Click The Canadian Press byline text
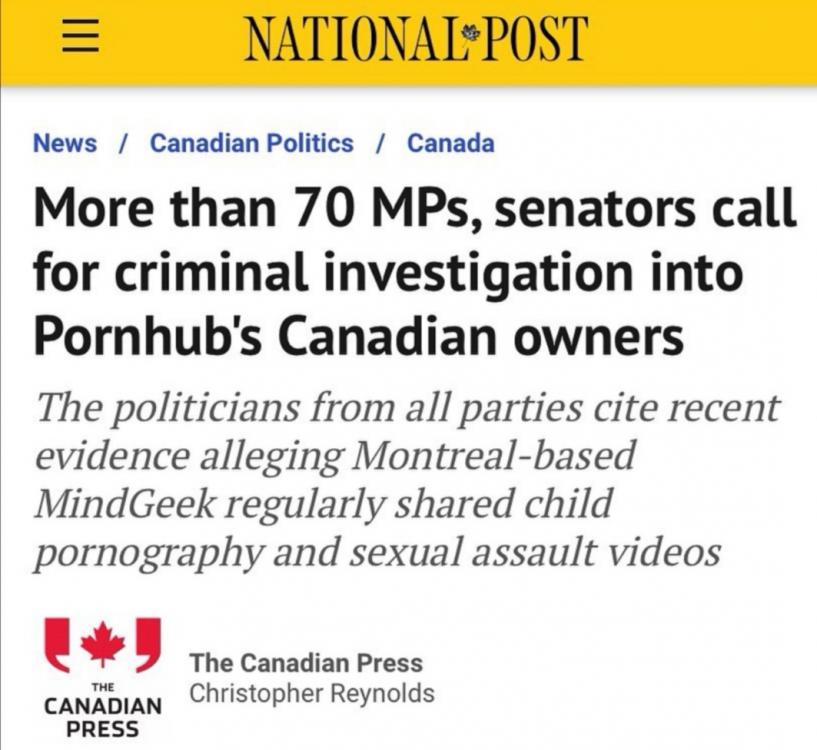The height and width of the screenshot is (750, 817). click(x=306, y=663)
